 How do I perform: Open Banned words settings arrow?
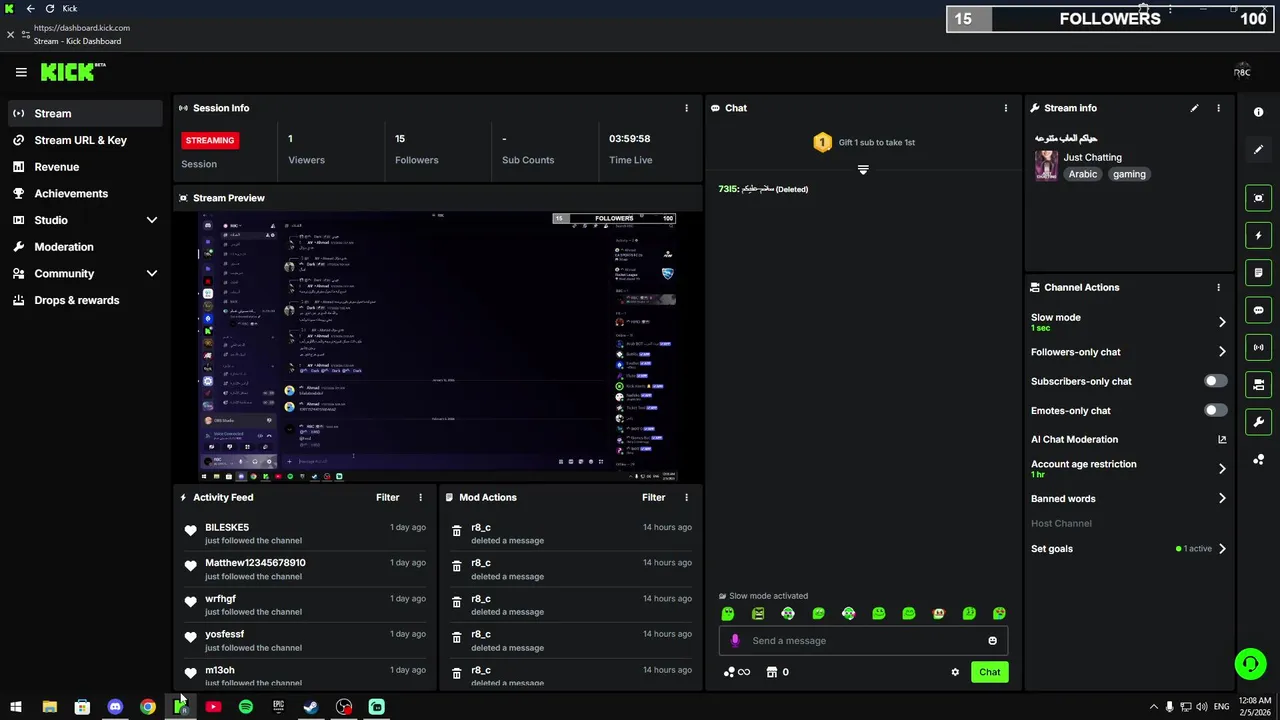click(1221, 498)
